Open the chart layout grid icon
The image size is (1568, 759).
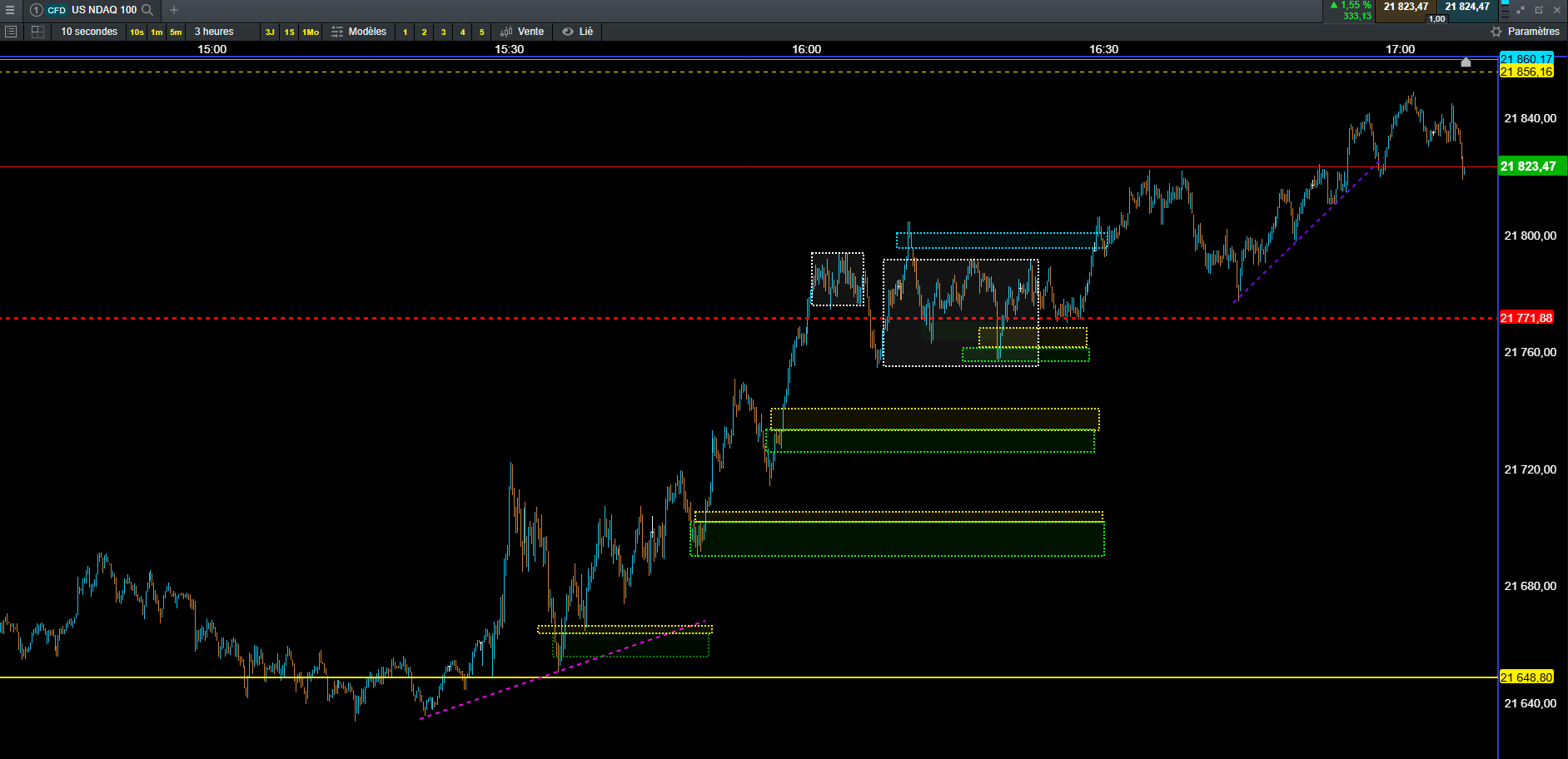[x=37, y=32]
